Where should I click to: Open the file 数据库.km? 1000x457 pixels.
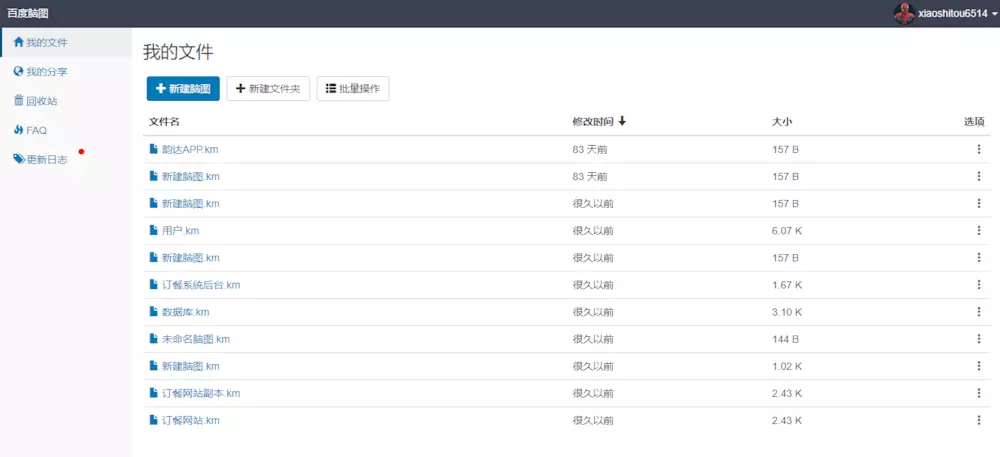pyautogui.click(x=186, y=312)
